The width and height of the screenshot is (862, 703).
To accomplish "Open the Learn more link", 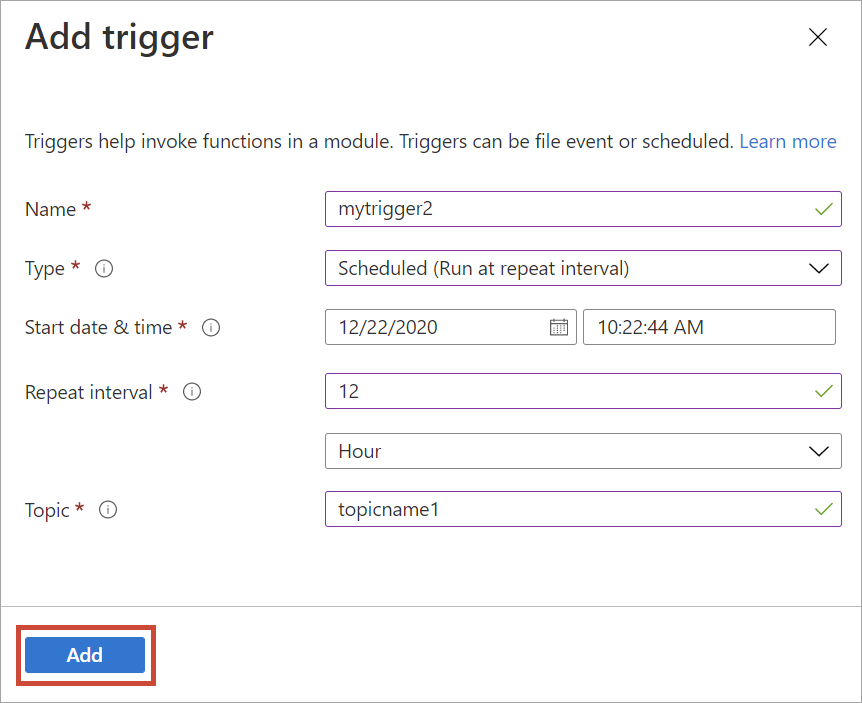I will (x=788, y=141).
